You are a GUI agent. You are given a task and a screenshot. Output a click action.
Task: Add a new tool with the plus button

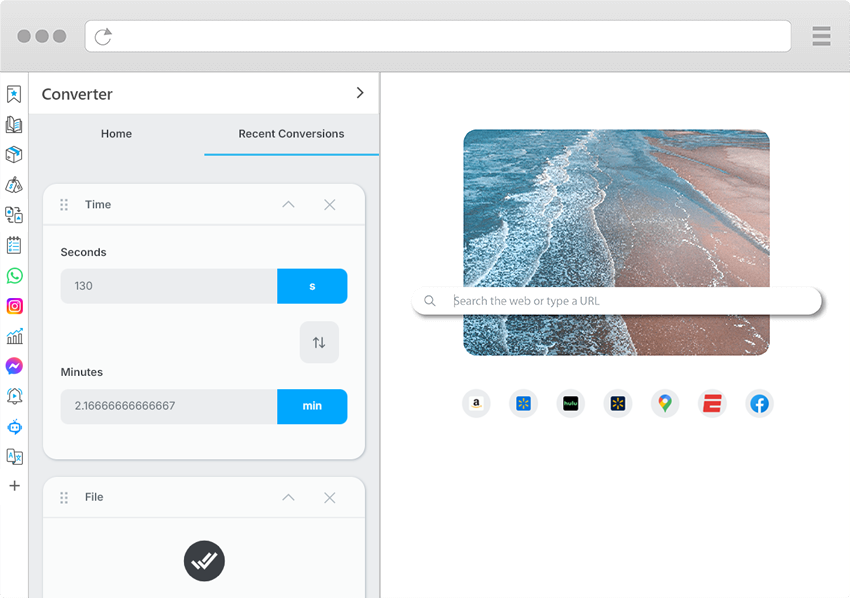pyautogui.click(x=15, y=486)
